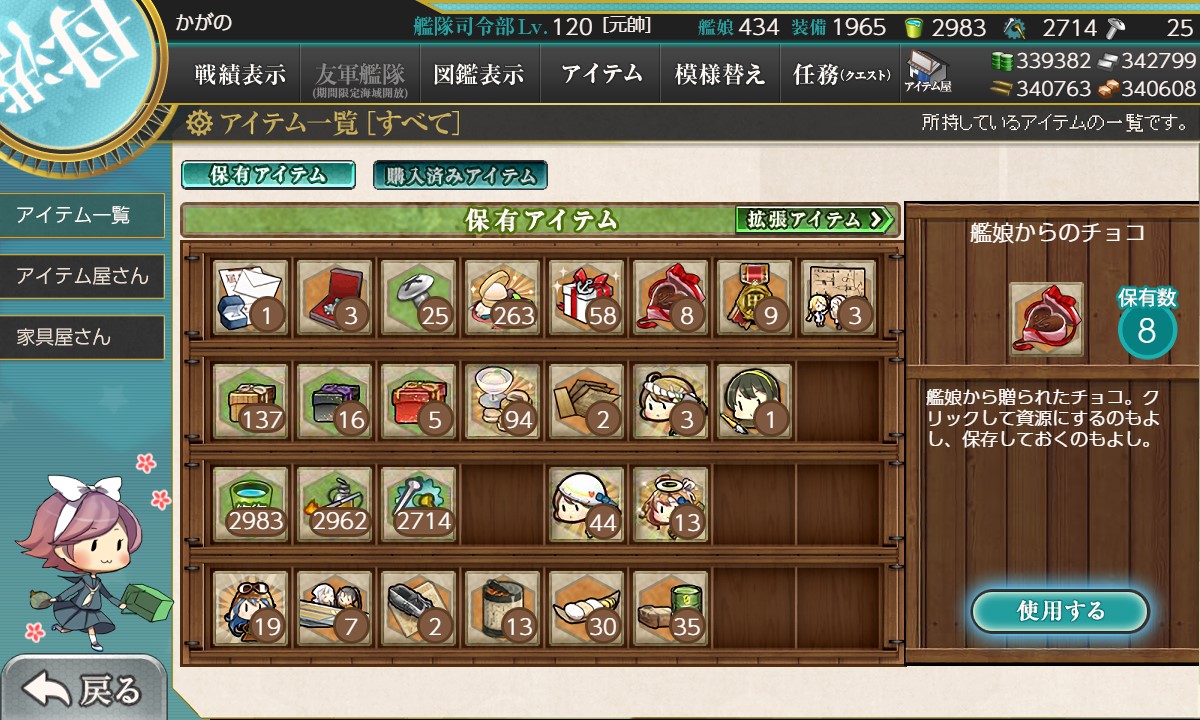Expand the 拡張アイテム section
The width and height of the screenshot is (1200, 720).
[814, 219]
